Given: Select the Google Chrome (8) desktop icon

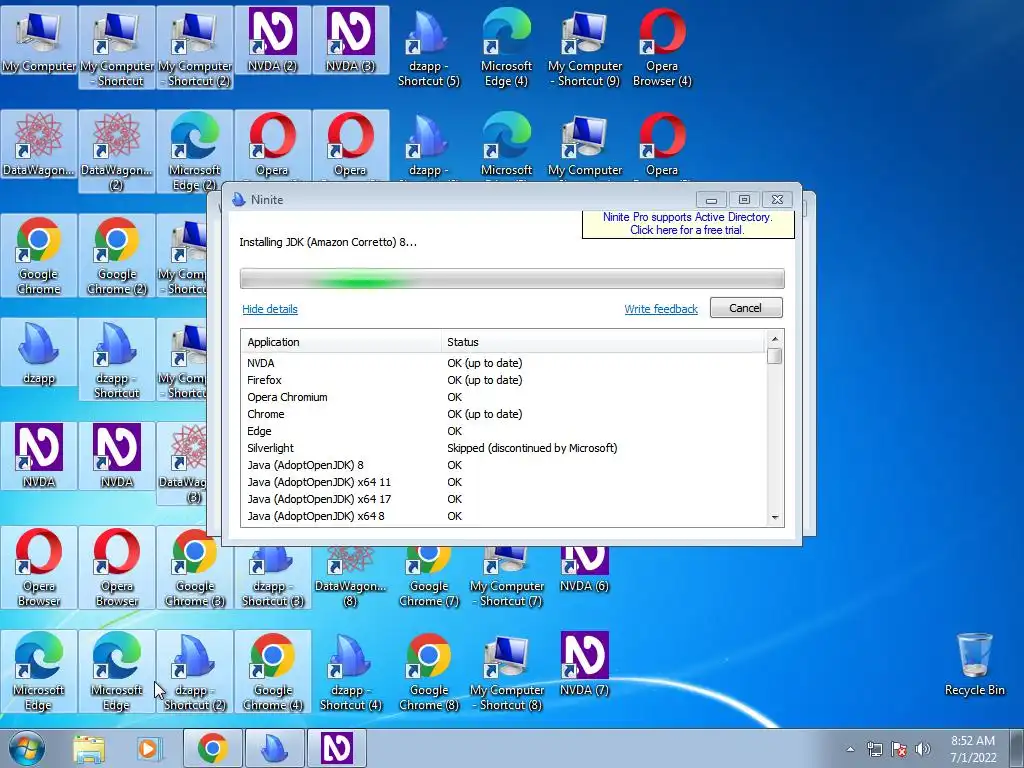Looking at the screenshot, I should coord(428,671).
